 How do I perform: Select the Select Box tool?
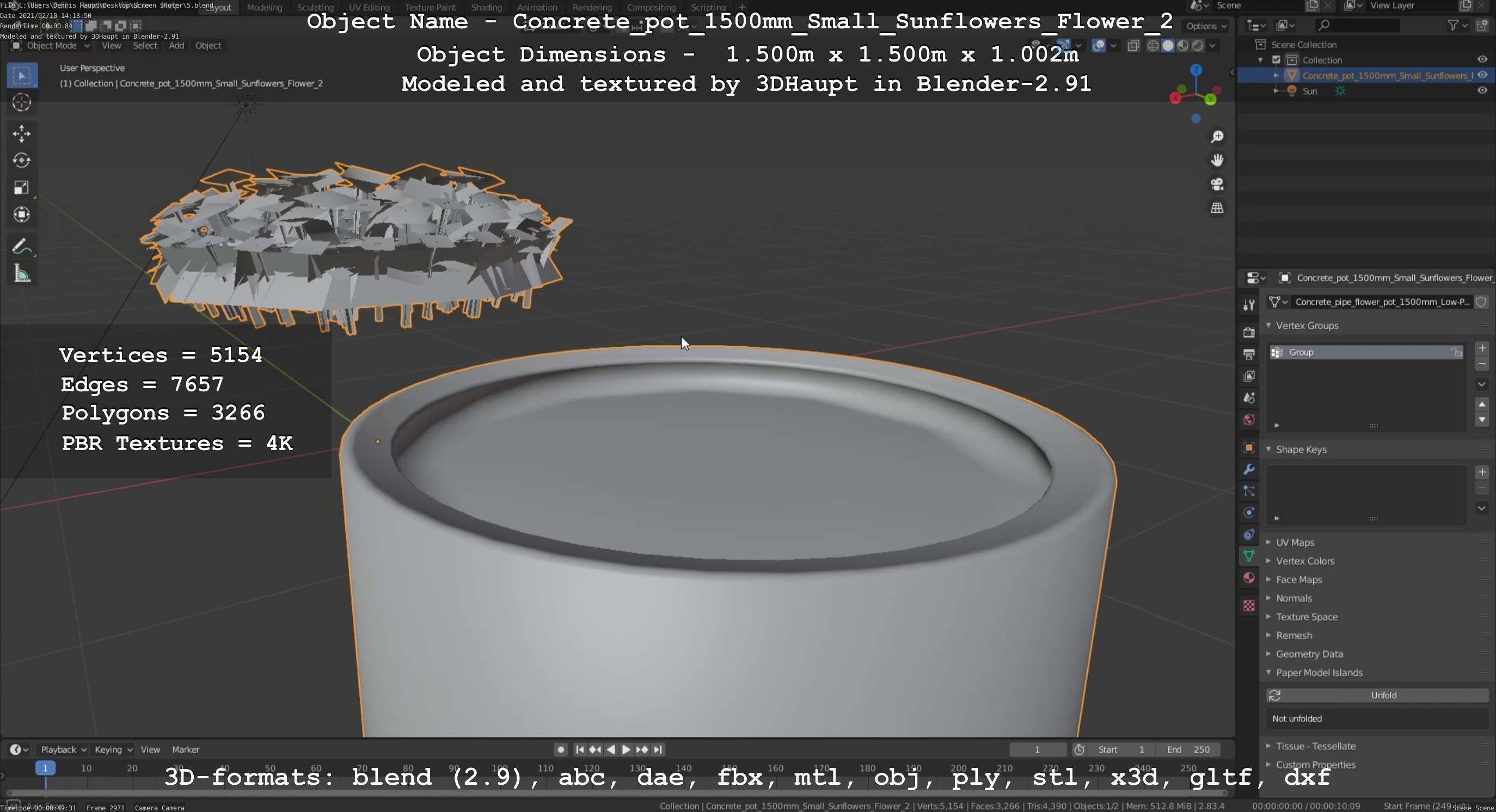point(21,76)
